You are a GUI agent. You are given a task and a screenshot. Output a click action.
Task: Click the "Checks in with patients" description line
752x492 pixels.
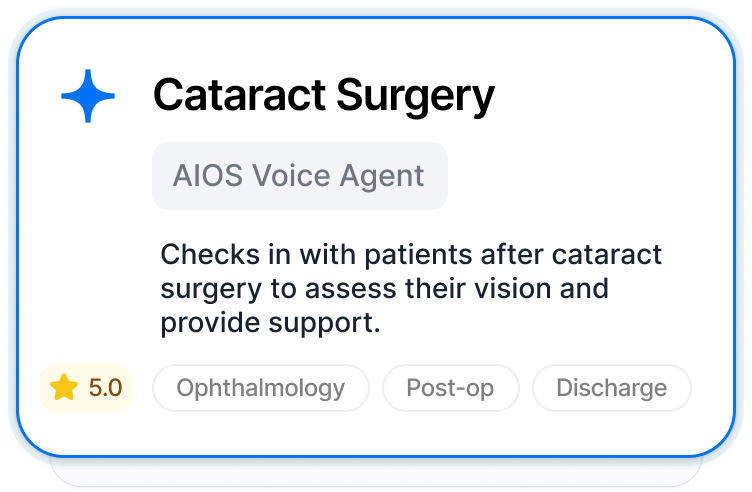tap(411, 254)
